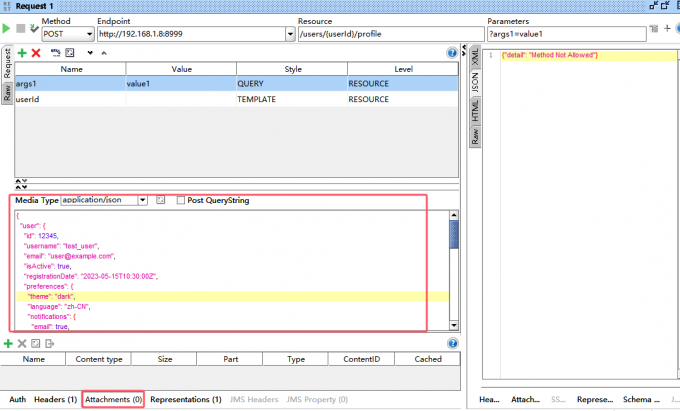The height and width of the screenshot is (411, 680).
Task: Select the userId parameter row
Action: coord(236,99)
